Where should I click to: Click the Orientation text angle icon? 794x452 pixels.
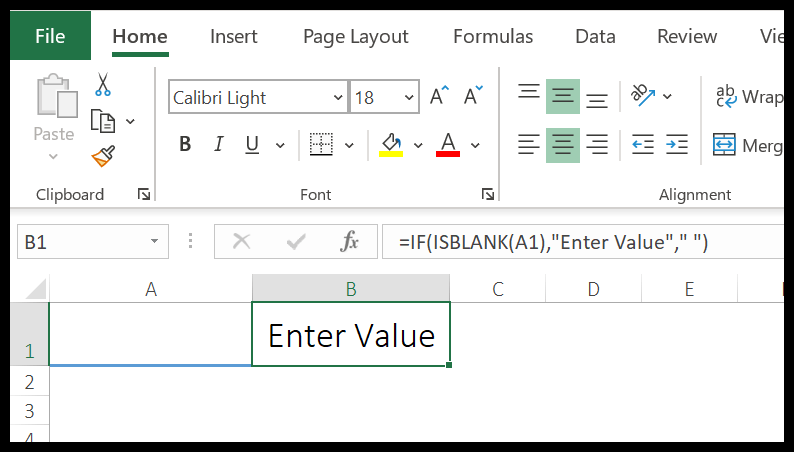pos(643,95)
